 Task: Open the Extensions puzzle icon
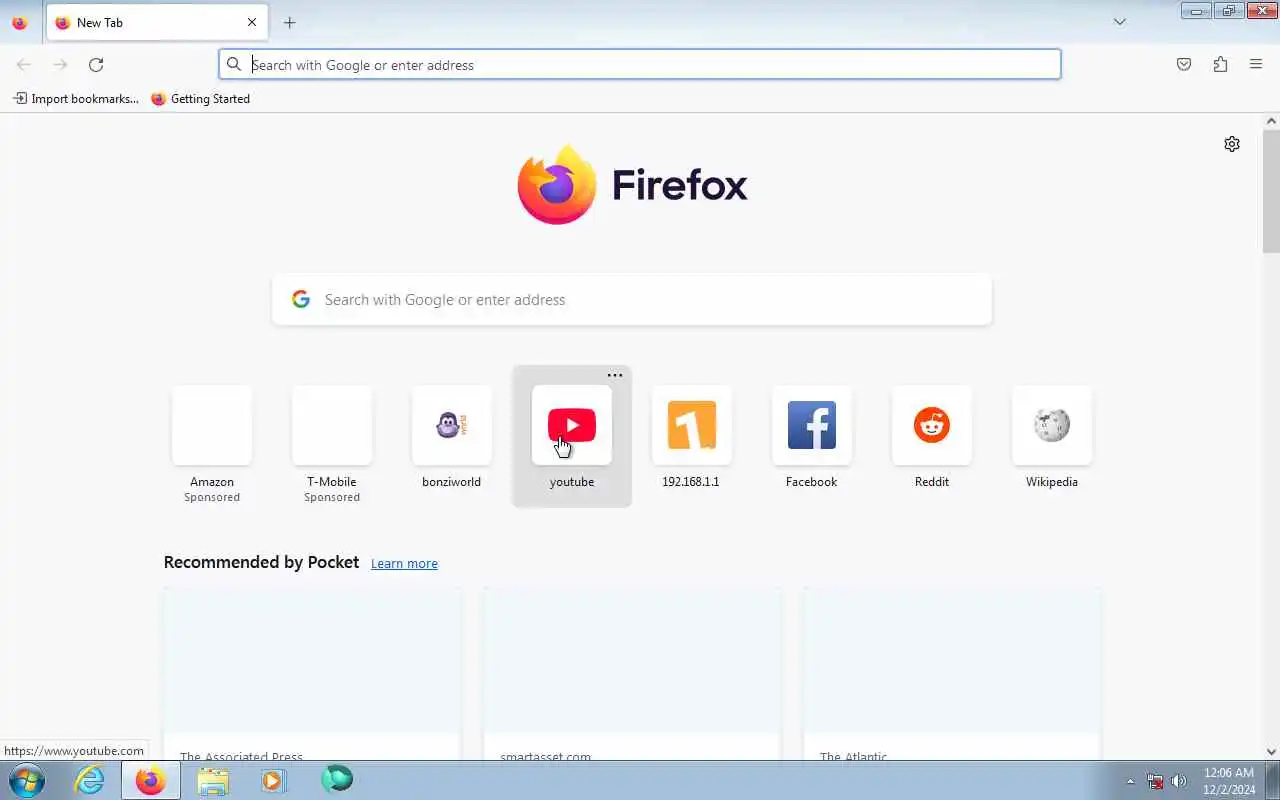[x=1220, y=65]
